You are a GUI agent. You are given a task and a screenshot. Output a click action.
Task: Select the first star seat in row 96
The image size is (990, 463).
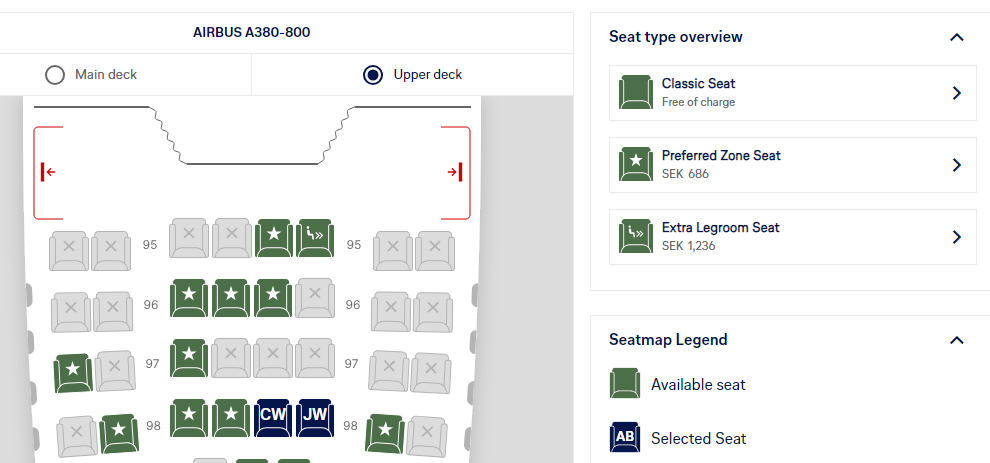point(189,297)
